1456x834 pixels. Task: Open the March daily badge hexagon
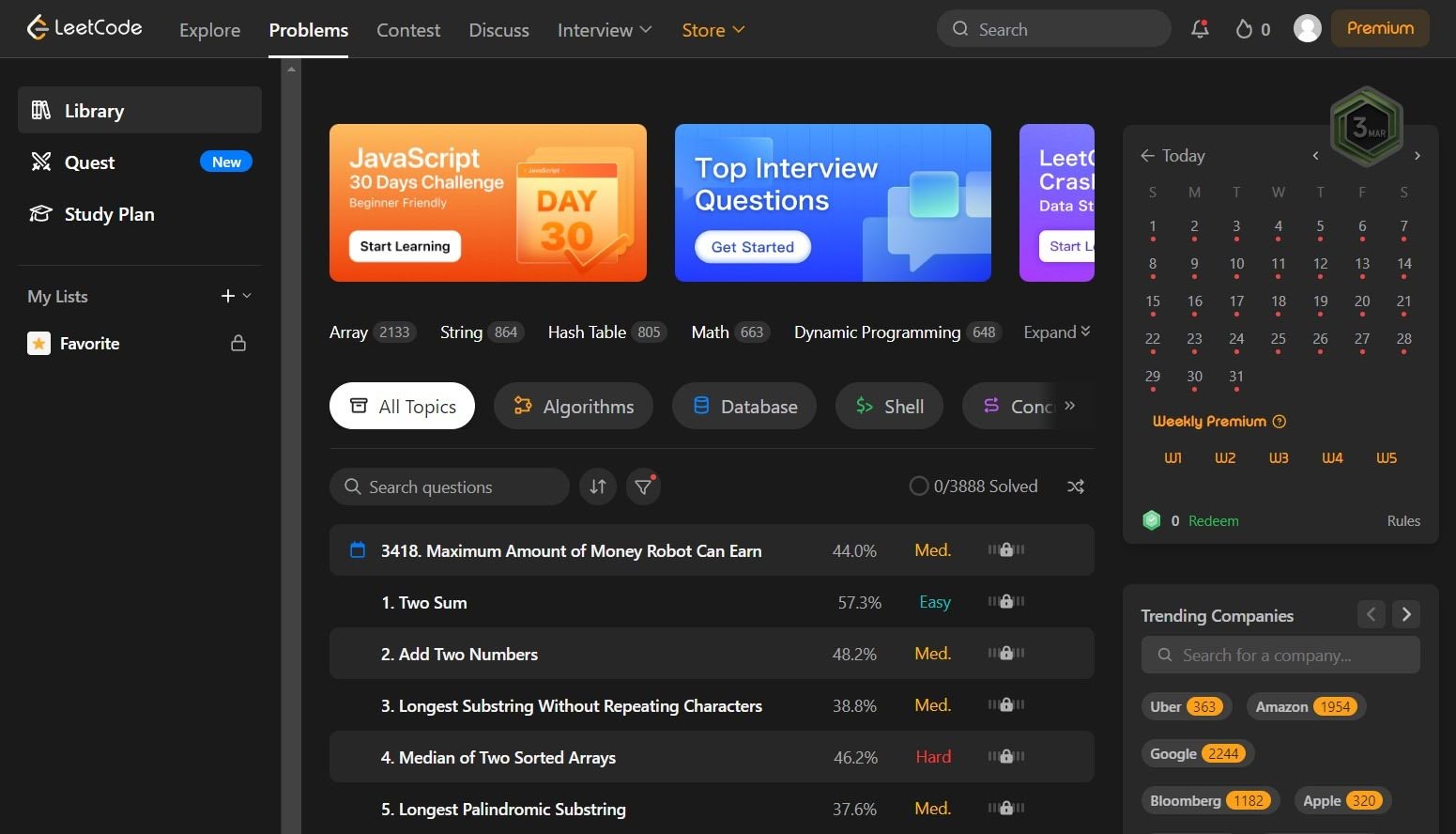[x=1367, y=126]
